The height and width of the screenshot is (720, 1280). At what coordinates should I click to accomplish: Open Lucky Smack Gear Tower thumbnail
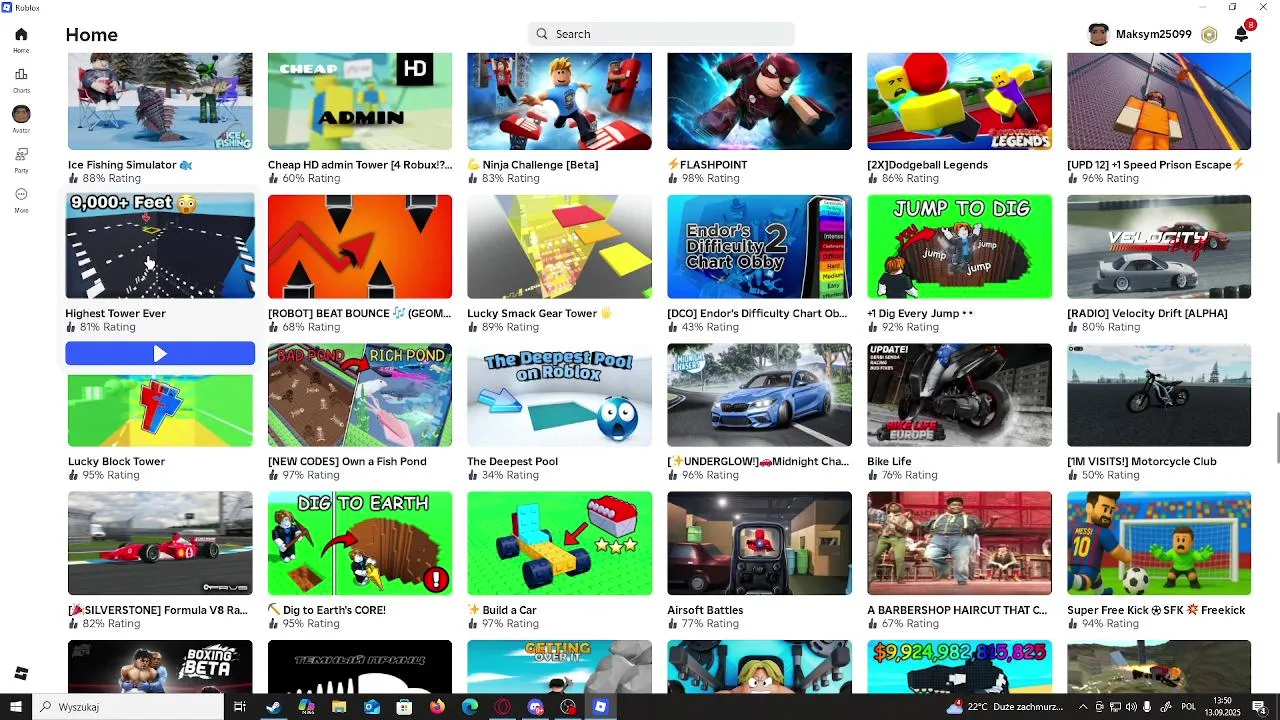[559, 246]
